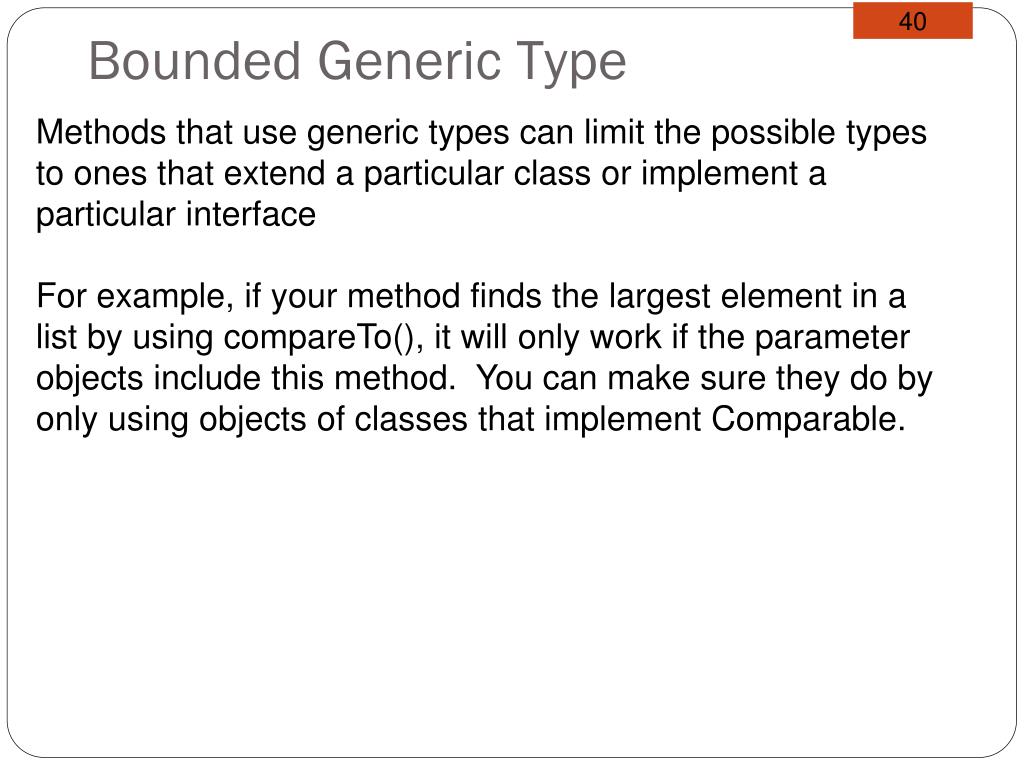The height and width of the screenshot is (768, 1024).
Task: Select the word parameter in second paragraph
Action: [x=832, y=338]
